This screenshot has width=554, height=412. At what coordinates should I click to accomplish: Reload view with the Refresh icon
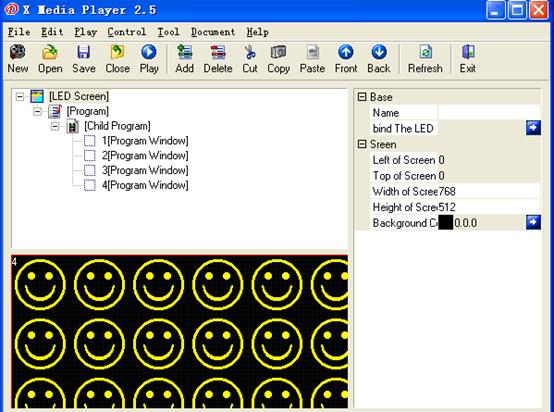pos(425,52)
